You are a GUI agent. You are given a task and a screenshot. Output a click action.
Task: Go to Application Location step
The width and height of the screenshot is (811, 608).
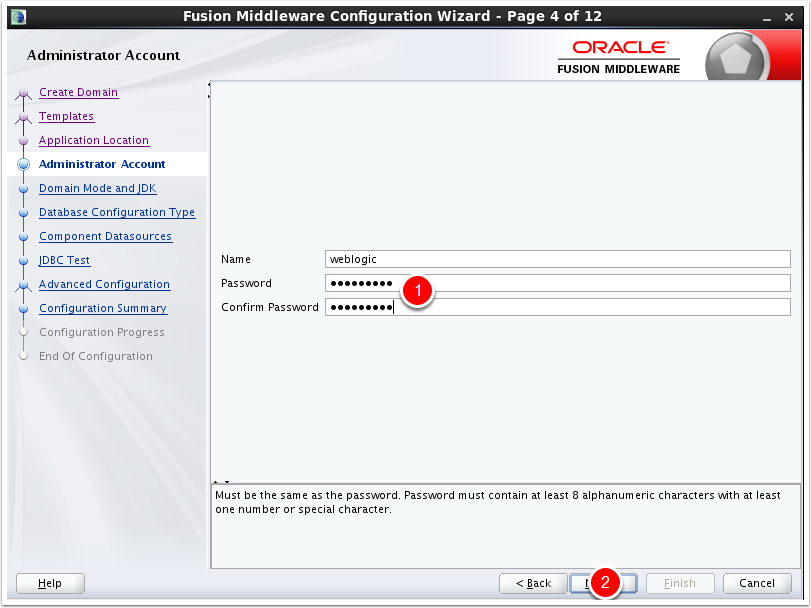pyautogui.click(x=93, y=140)
